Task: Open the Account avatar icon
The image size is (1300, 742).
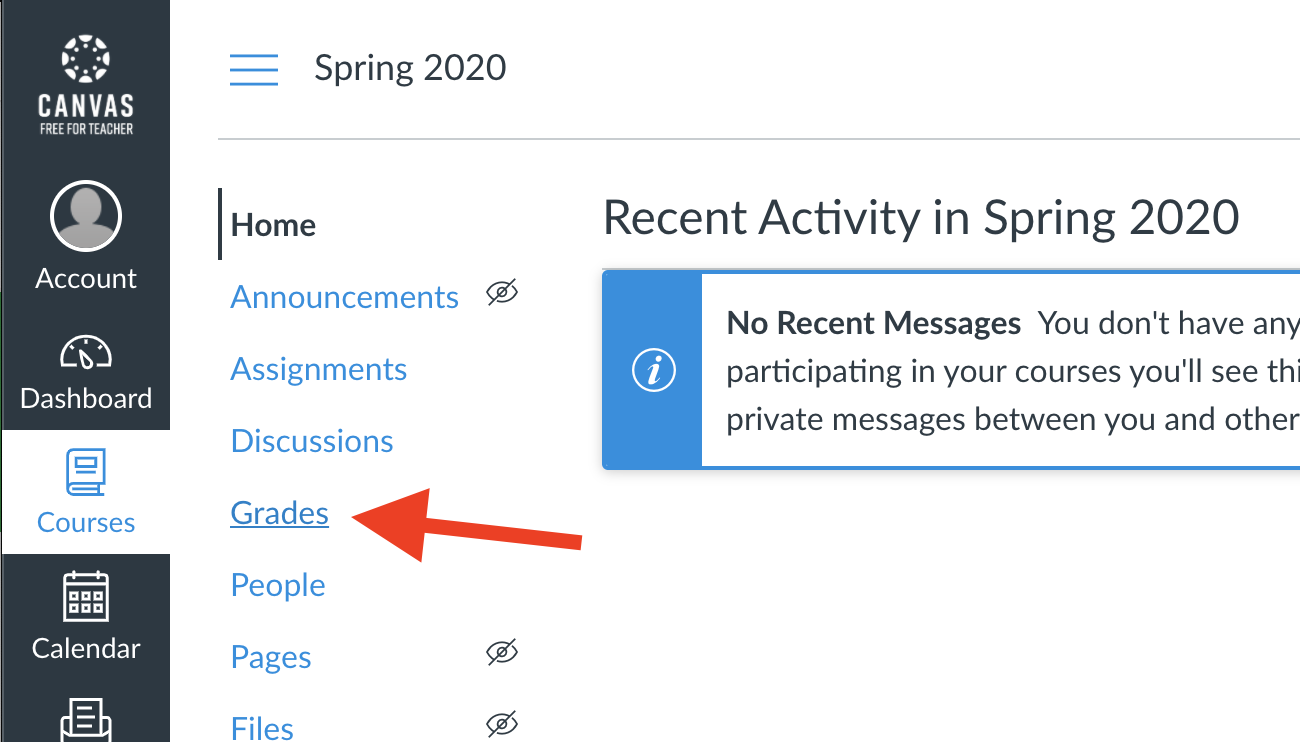Action: (x=85, y=216)
